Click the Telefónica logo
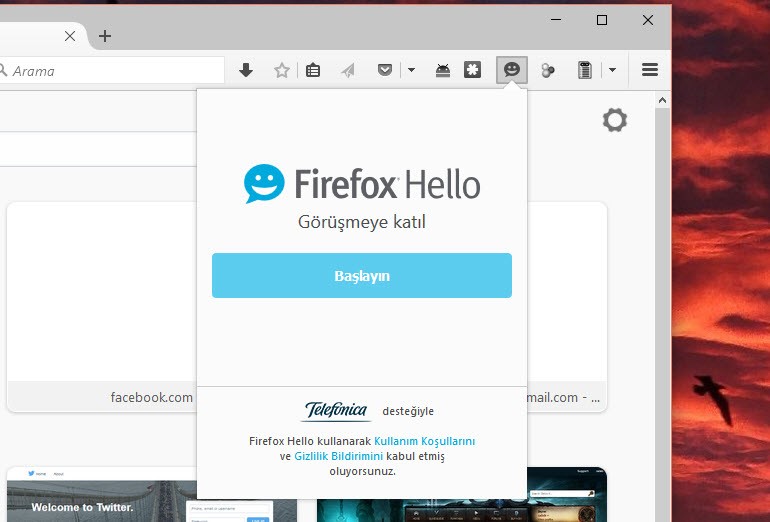Viewport: 770px width, 522px height. pos(336,411)
